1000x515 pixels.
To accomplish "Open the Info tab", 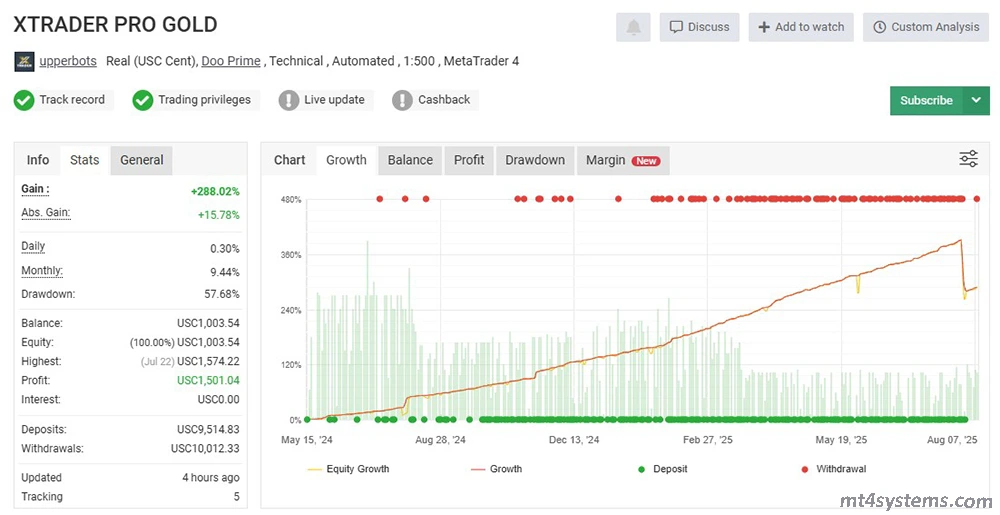I will [x=38, y=160].
